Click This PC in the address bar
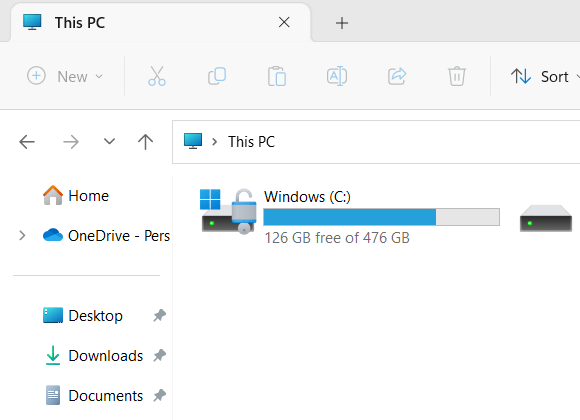580x420 pixels. coord(252,142)
